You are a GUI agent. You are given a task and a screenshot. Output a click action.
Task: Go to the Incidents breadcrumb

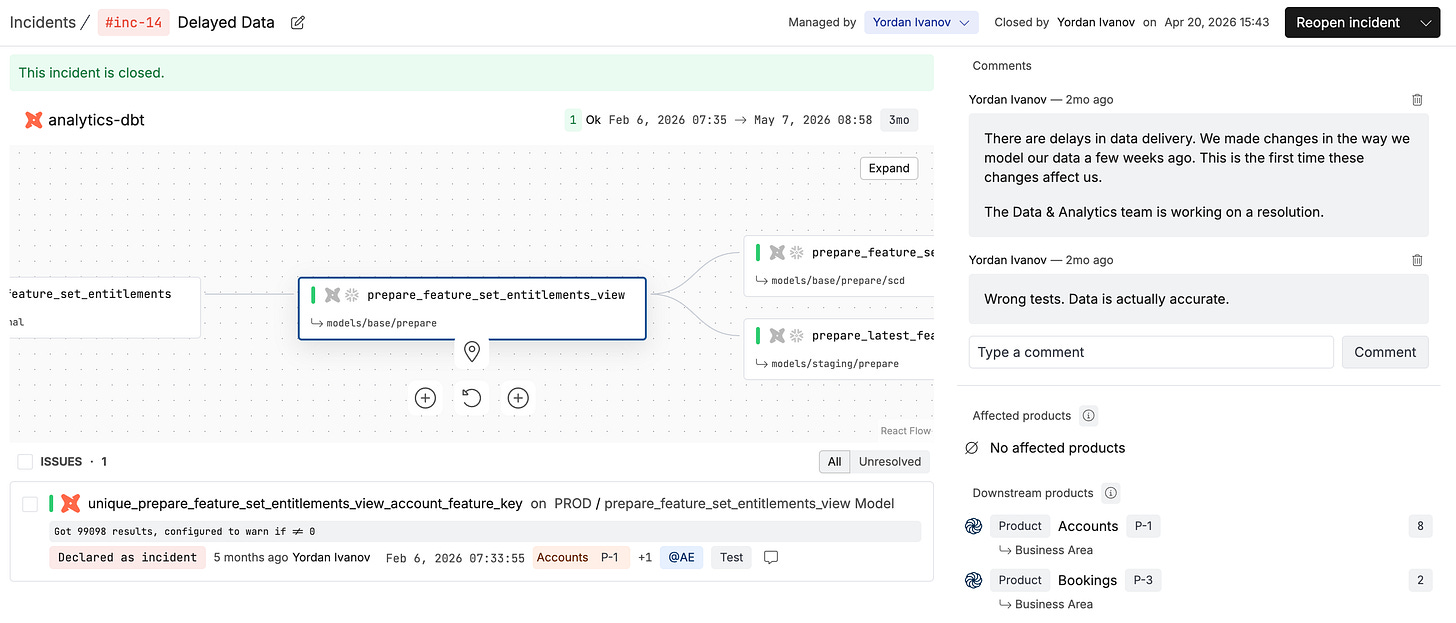point(42,22)
